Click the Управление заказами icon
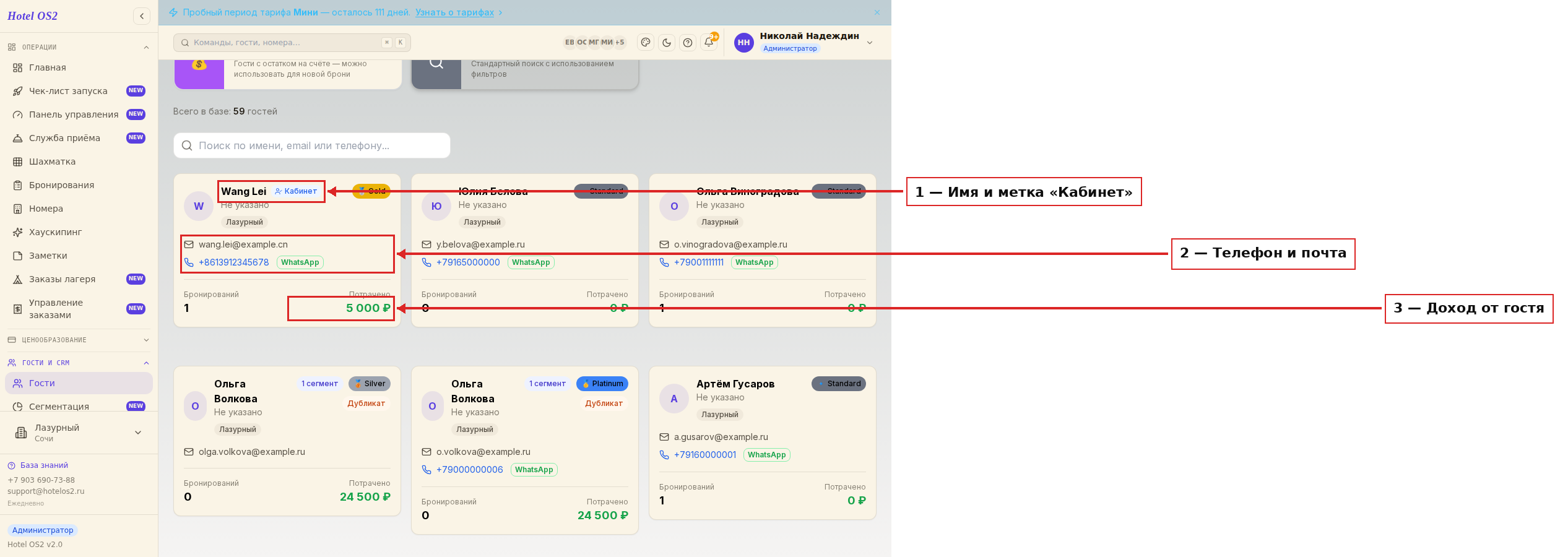Image resolution: width=1568 pixels, height=557 pixels. [x=18, y=309]
